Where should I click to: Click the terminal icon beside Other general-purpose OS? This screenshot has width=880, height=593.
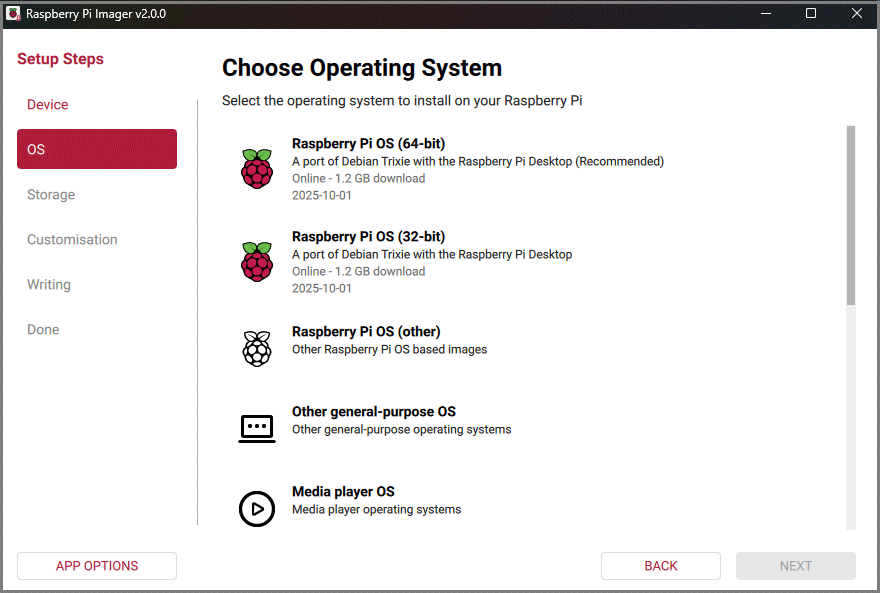click(257, 428)
